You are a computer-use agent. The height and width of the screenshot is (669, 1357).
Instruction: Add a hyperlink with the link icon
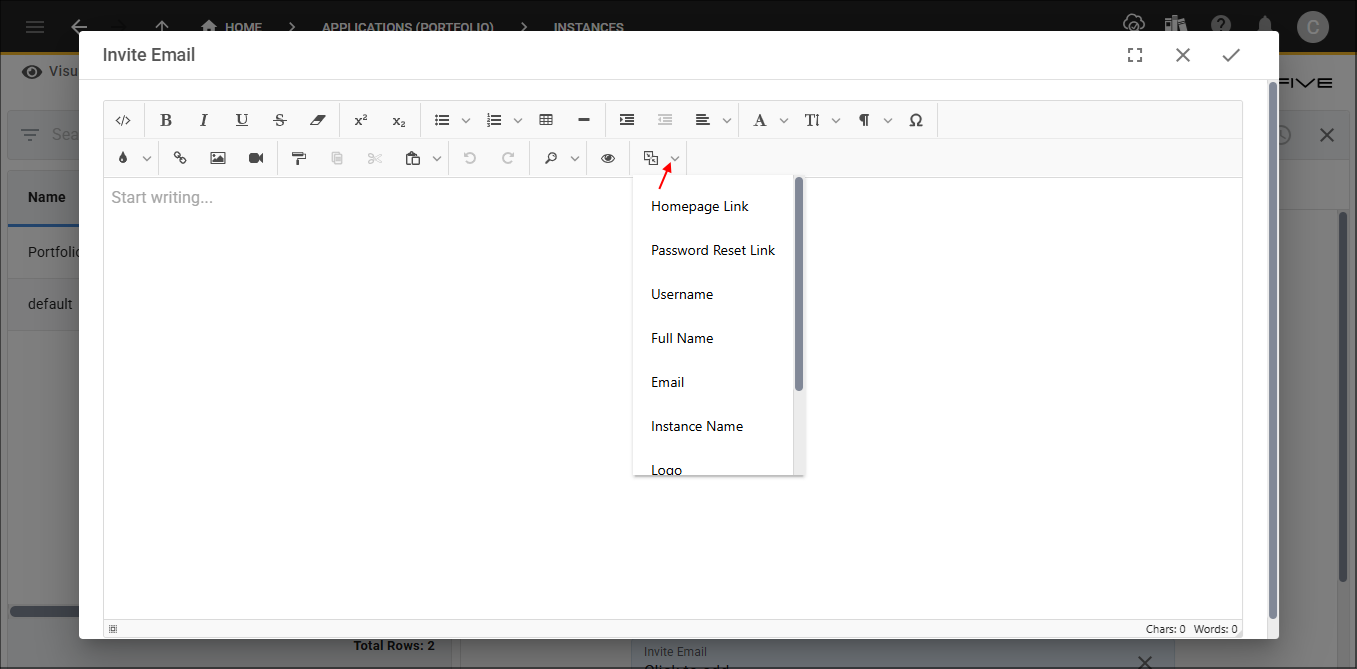pyautogui.click(x=180, y=157)
